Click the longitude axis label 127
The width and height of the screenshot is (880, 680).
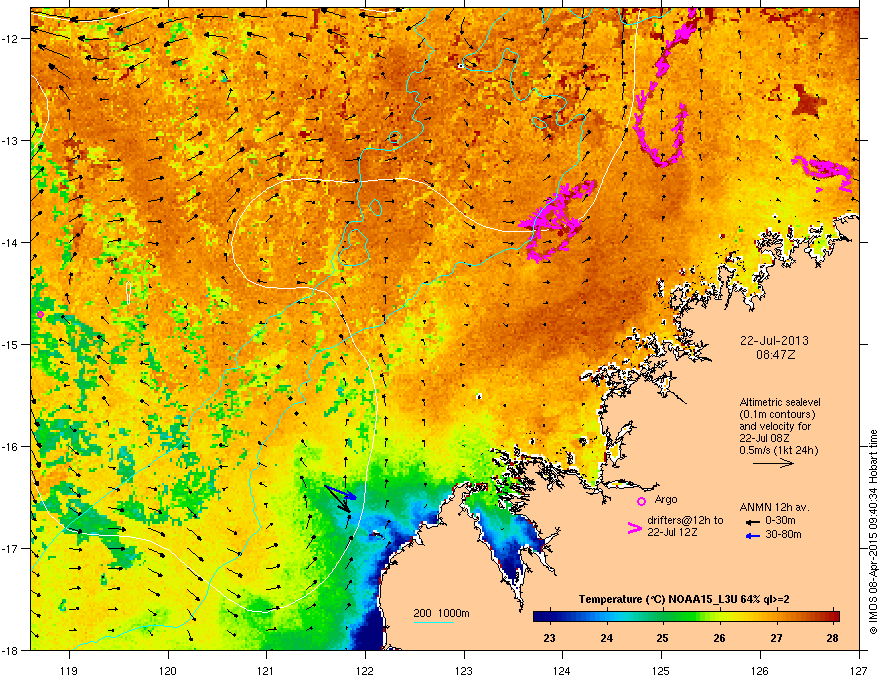pos(859,670)
